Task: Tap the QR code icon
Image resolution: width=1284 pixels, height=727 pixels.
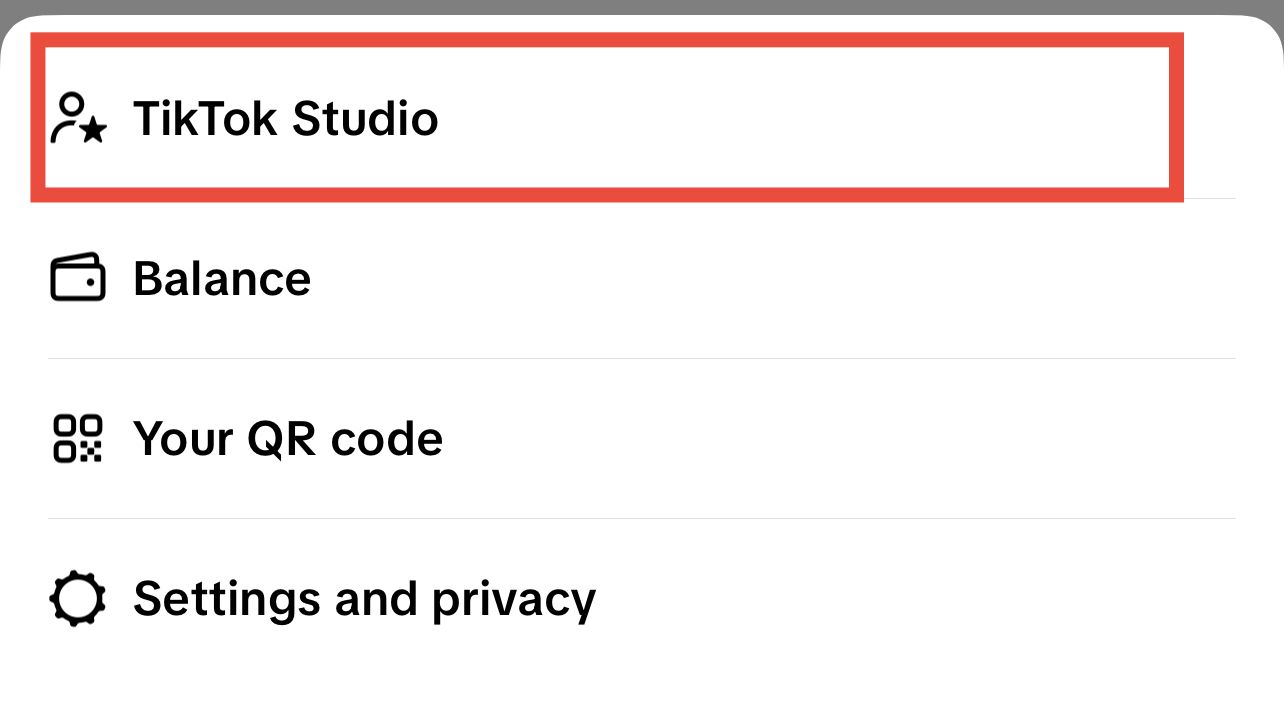Action: point(78,438)
